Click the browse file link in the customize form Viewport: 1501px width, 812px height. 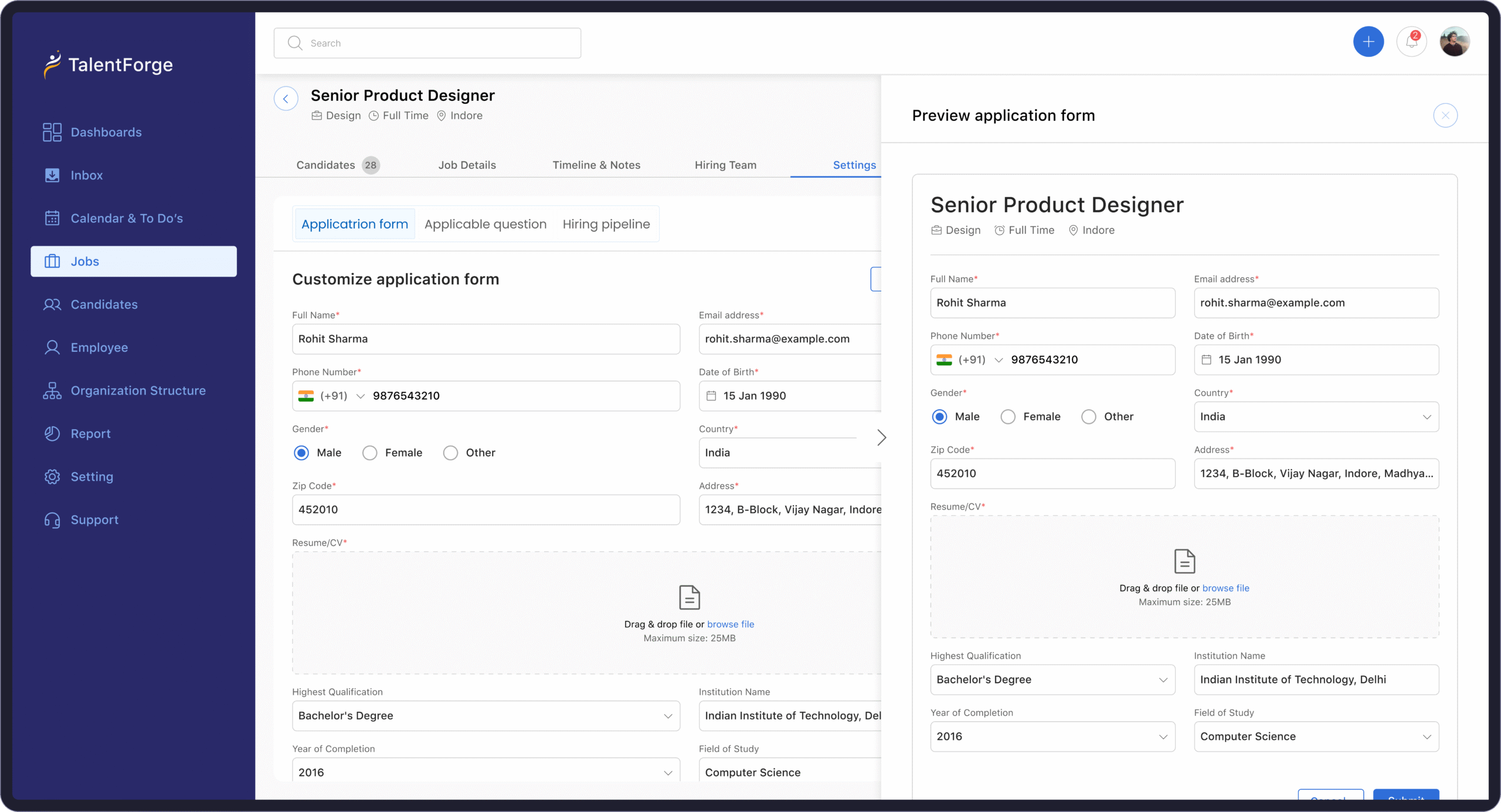pyautogui.click(x=731, y=624)
